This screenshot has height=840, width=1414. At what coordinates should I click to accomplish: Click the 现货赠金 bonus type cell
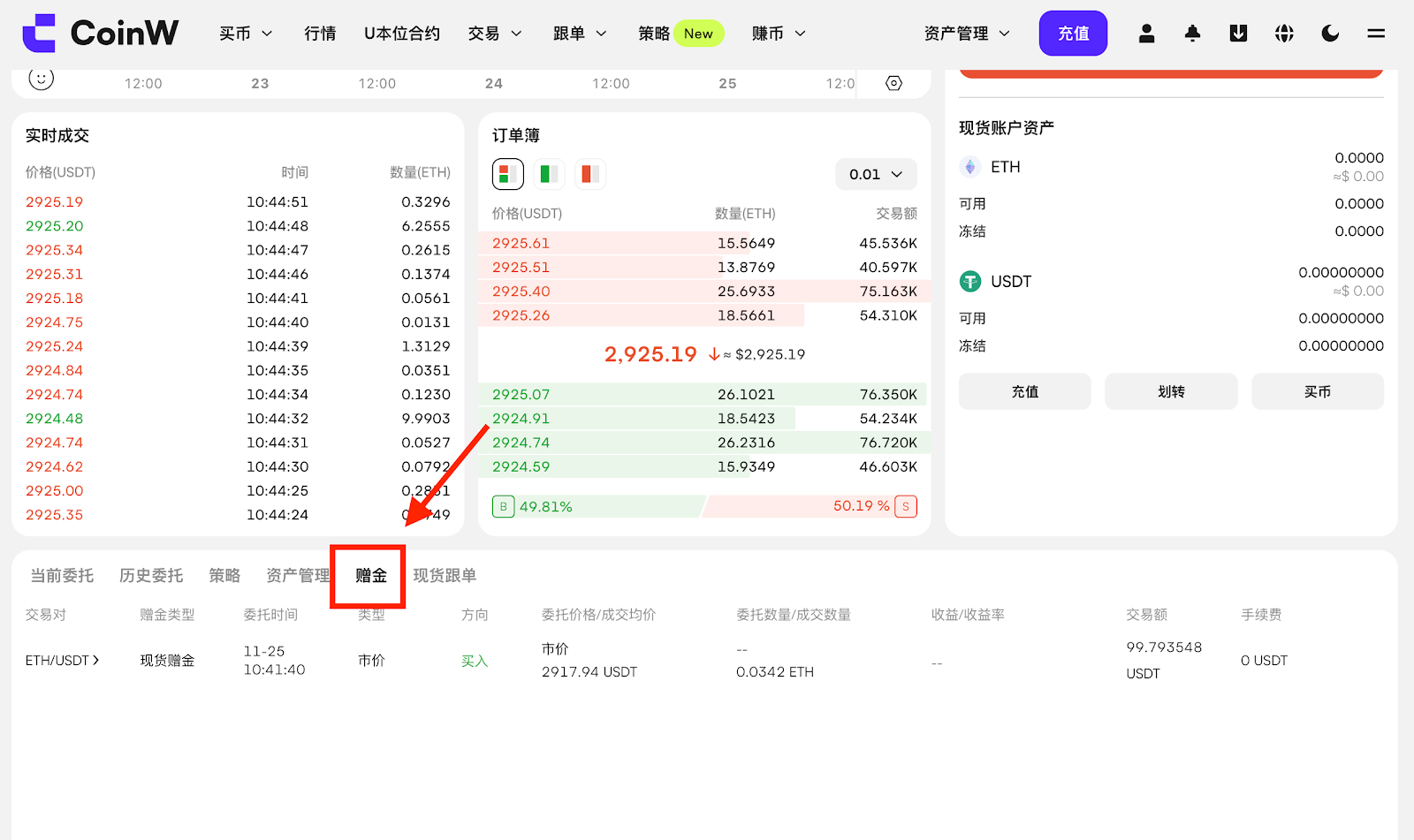(167, 661)
